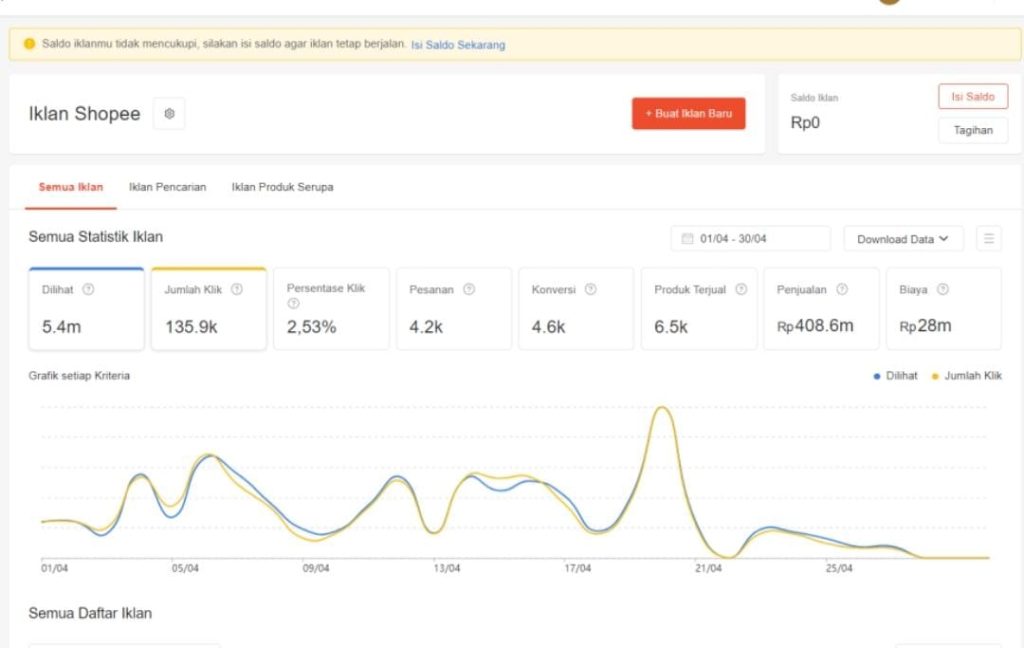This screenshot has height=648, width=1024.
Task: Show help tooltip for Persentase Klik
Action: click(293, 303)
